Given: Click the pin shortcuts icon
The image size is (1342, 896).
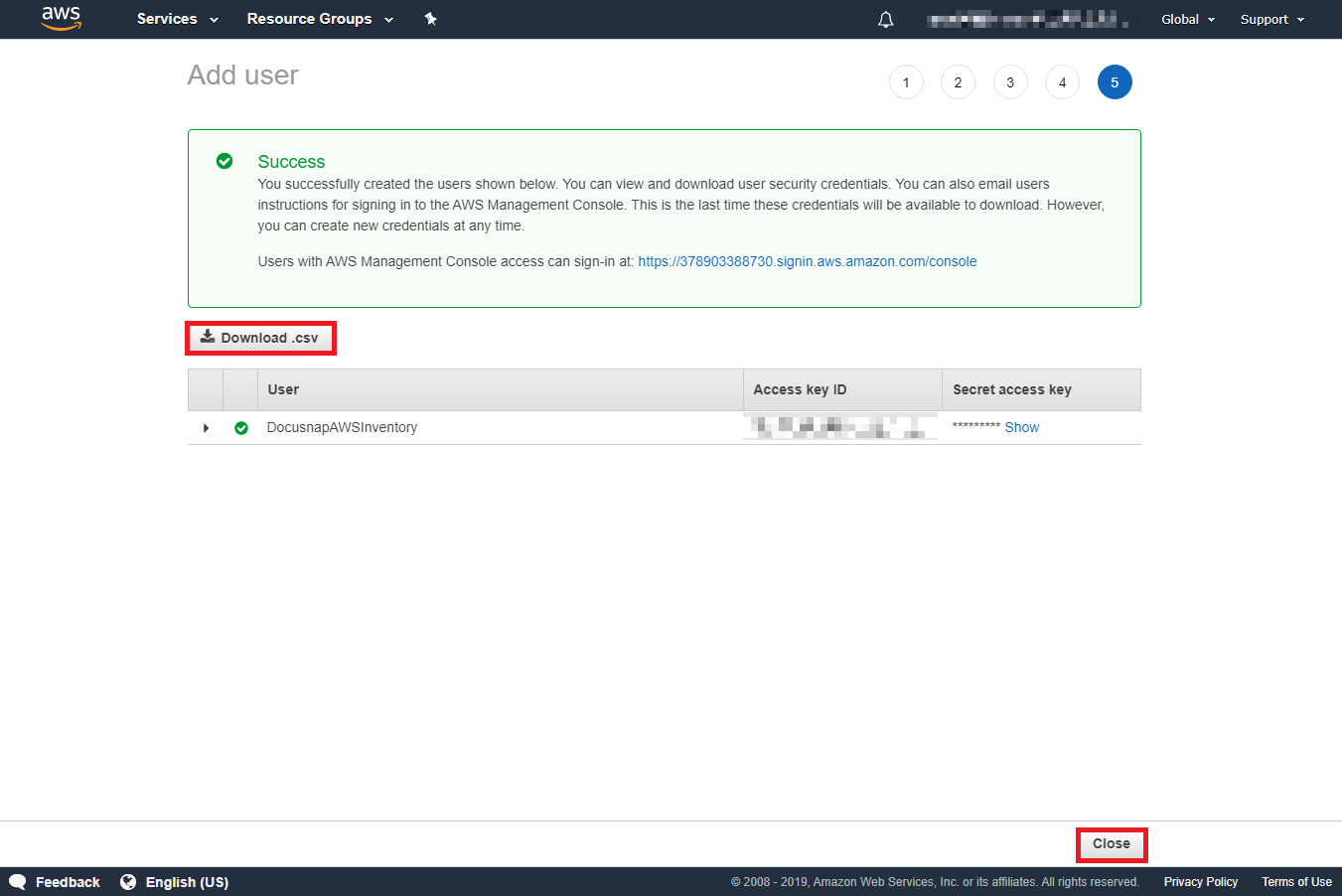Looking at the screenshot, I should point(430,19).
